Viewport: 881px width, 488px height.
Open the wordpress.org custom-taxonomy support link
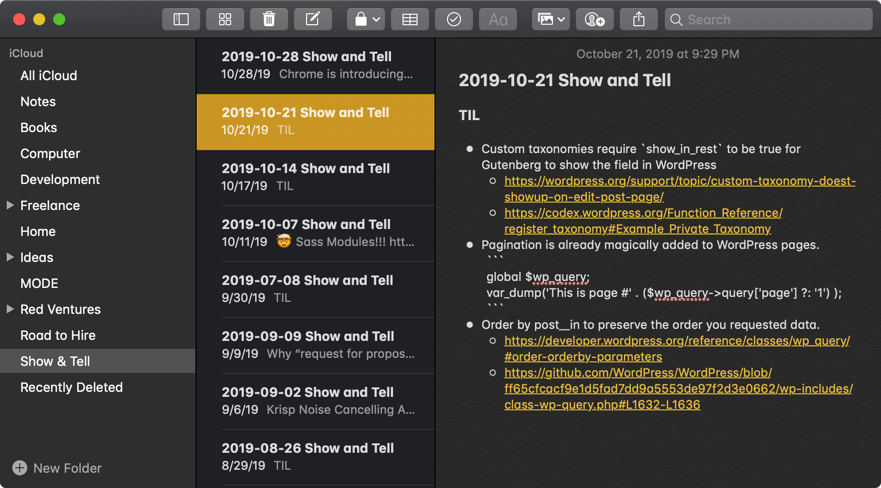pos(680,189)
